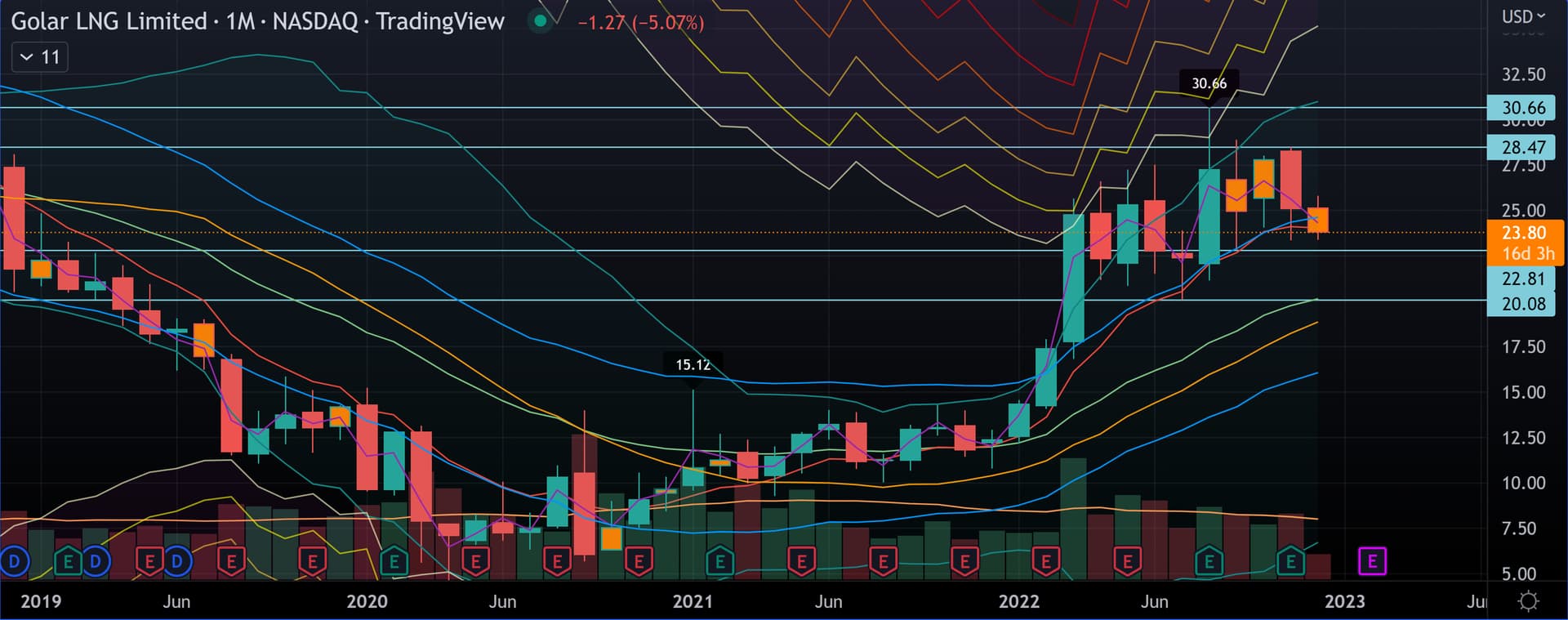
Task: Select the 20.08 price level label
Action: tap(1523, 304)
